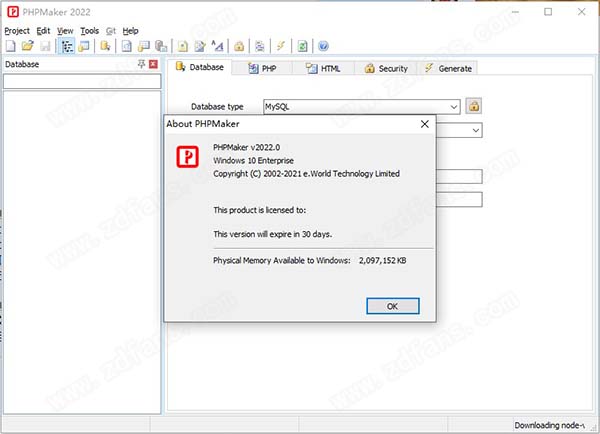Click the 'Downloading node' status bar text

(x=549, y=425)
